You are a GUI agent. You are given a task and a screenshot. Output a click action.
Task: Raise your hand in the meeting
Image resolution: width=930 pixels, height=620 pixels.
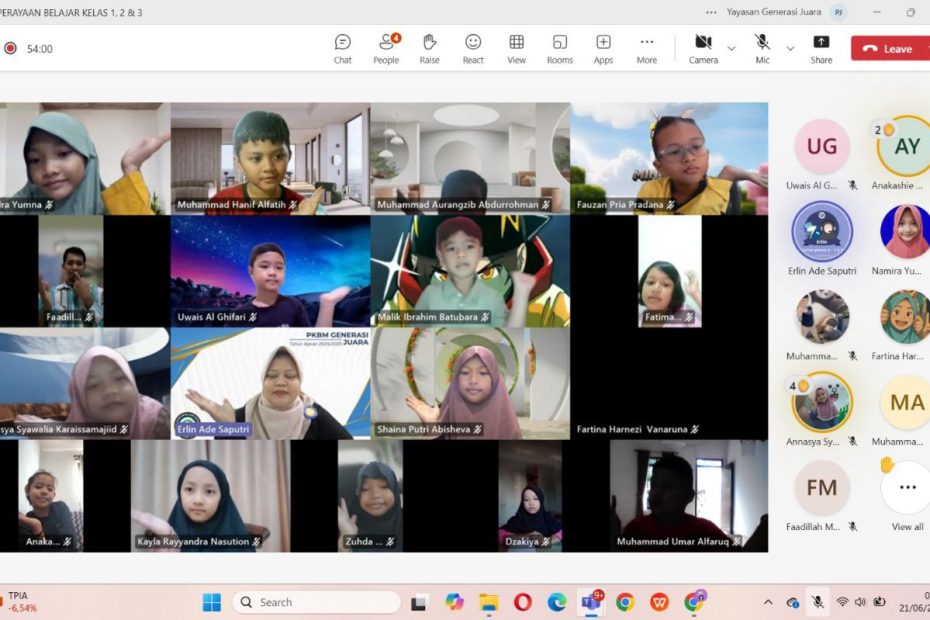pos(429,48)
